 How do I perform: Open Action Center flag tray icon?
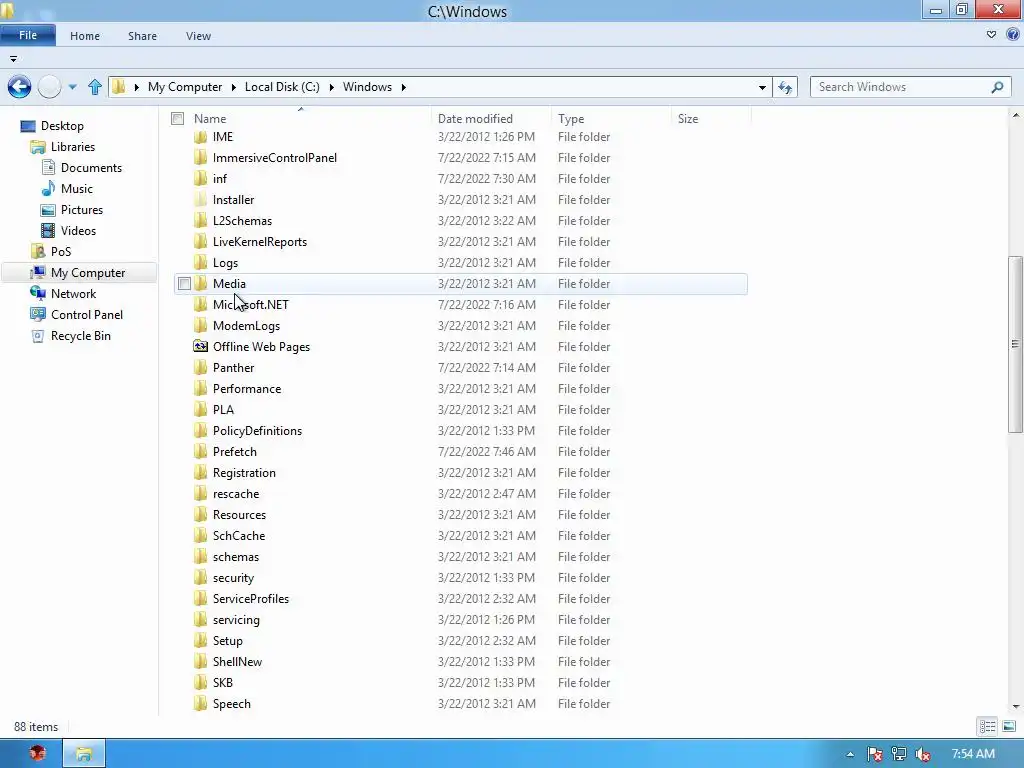874,754
